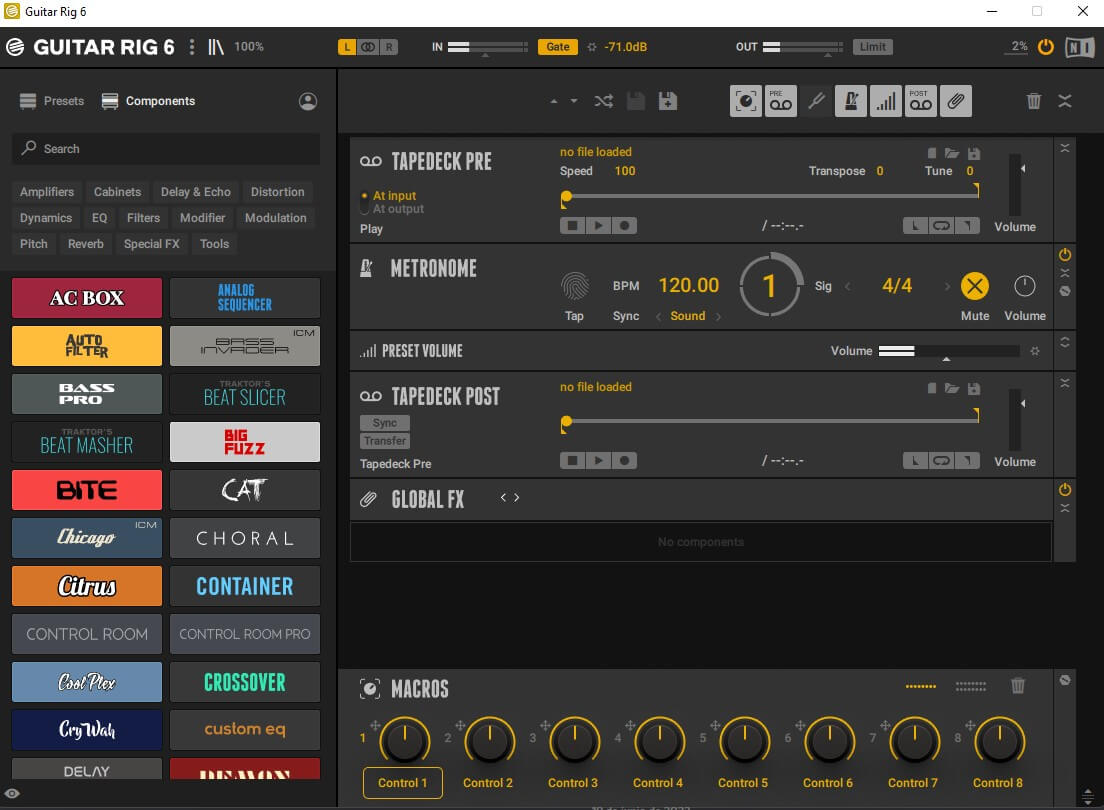The height and width of the screenshot is (810, 1104).
Task: Save recording in Tapedeck Pre
Action: (x=974, y=153)
